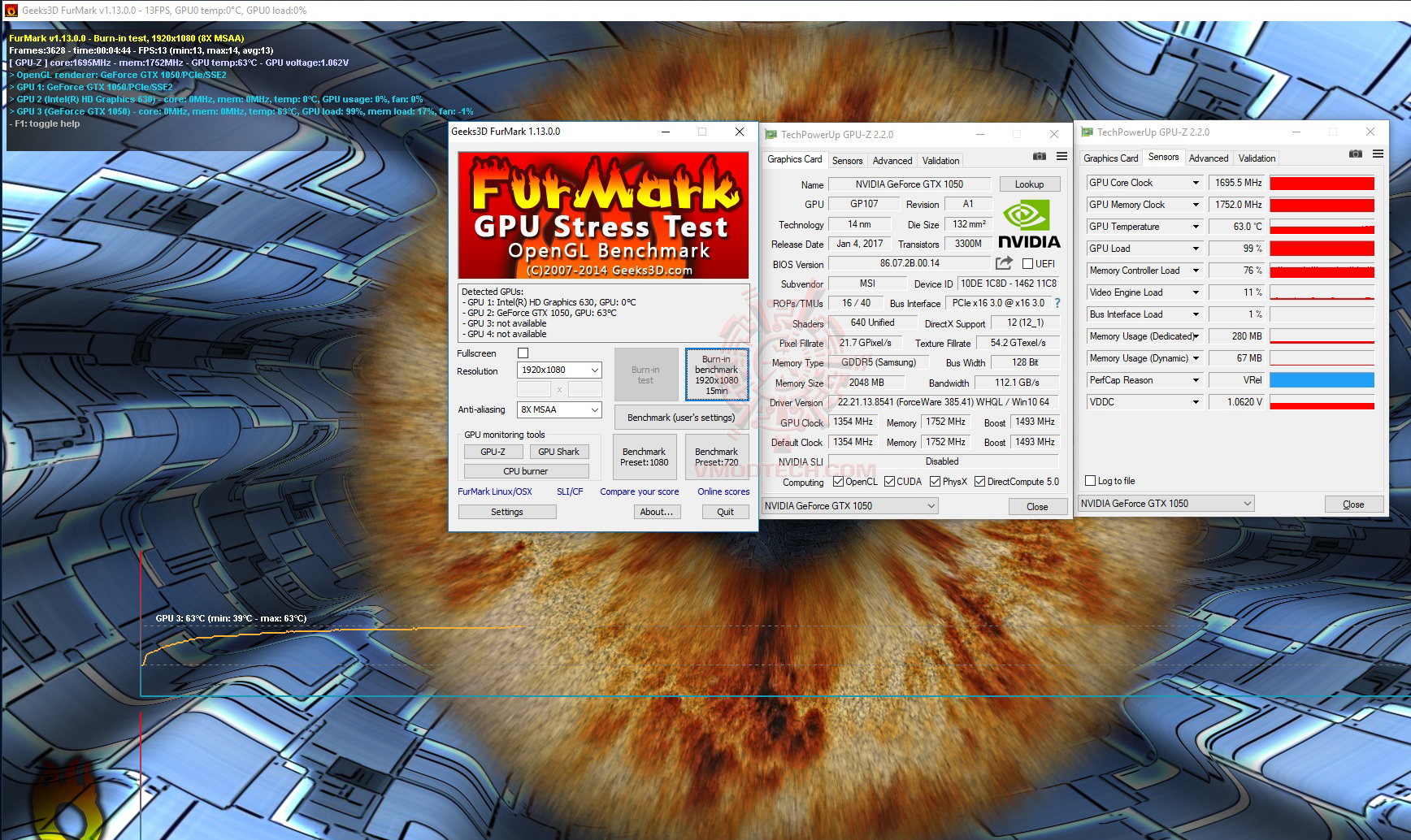Image resolution: width=1411 pixels, height=840 pixels.
Task: Click the screenshot camera icon in GPU-Z Graphics Card window
Action: click(x=1039, y=156)
